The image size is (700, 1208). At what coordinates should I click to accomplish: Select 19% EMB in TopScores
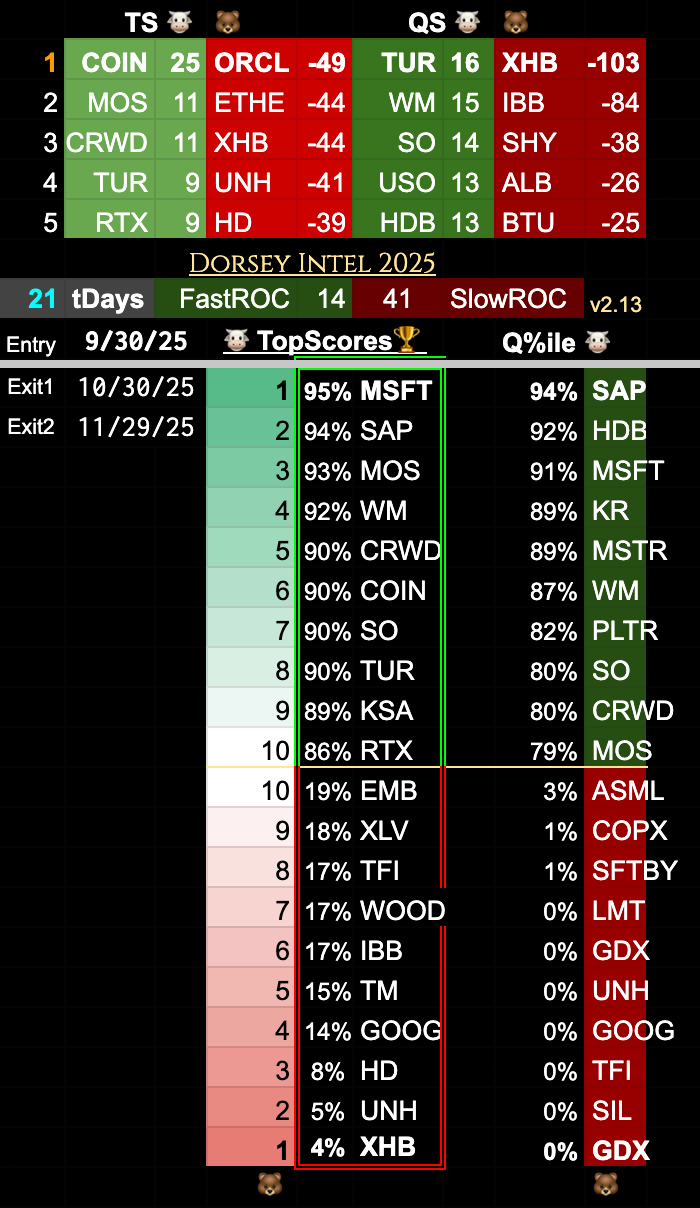pyautogui.click(x=361, y=791)
